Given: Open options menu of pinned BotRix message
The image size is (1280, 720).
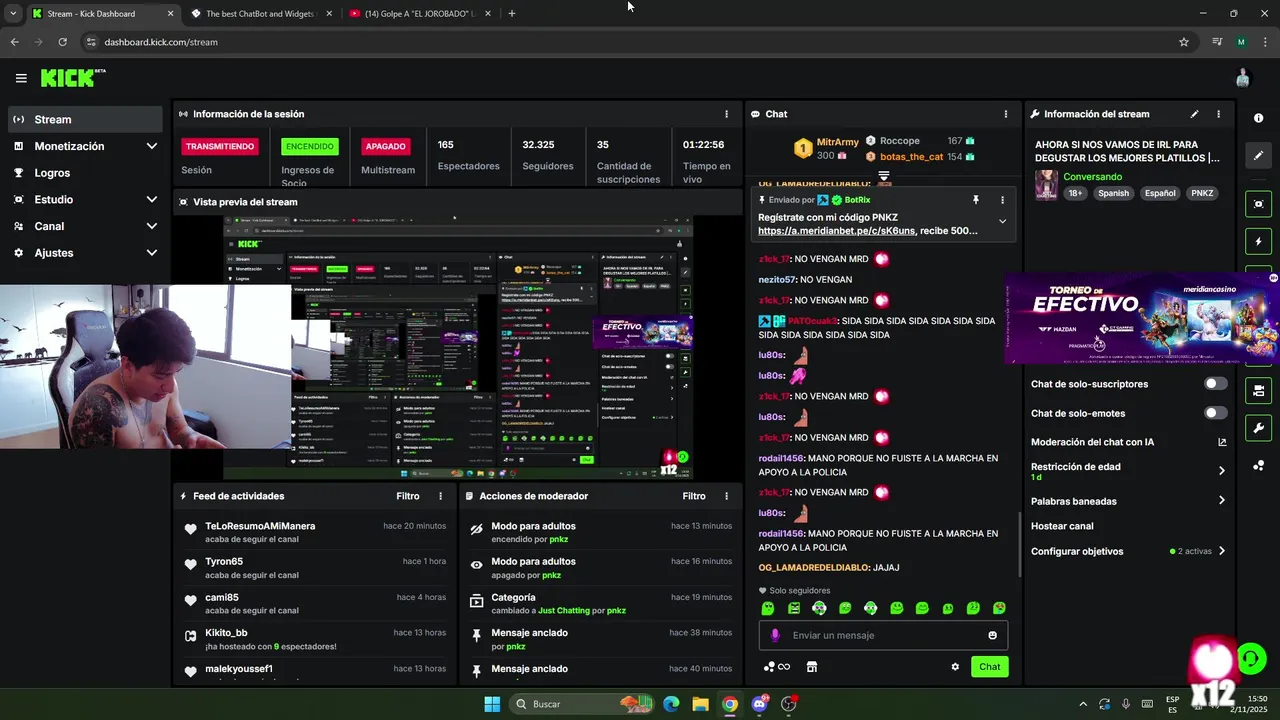Looking at the screenshot, I should click(1002, 200).
